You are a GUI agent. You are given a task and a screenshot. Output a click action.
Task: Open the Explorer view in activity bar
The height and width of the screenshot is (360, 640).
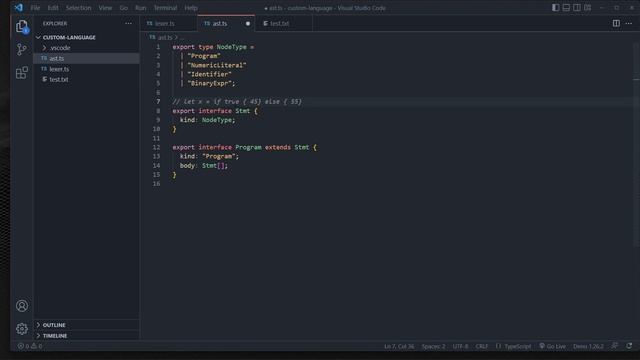pyautogui.click(x=22, y=27)
